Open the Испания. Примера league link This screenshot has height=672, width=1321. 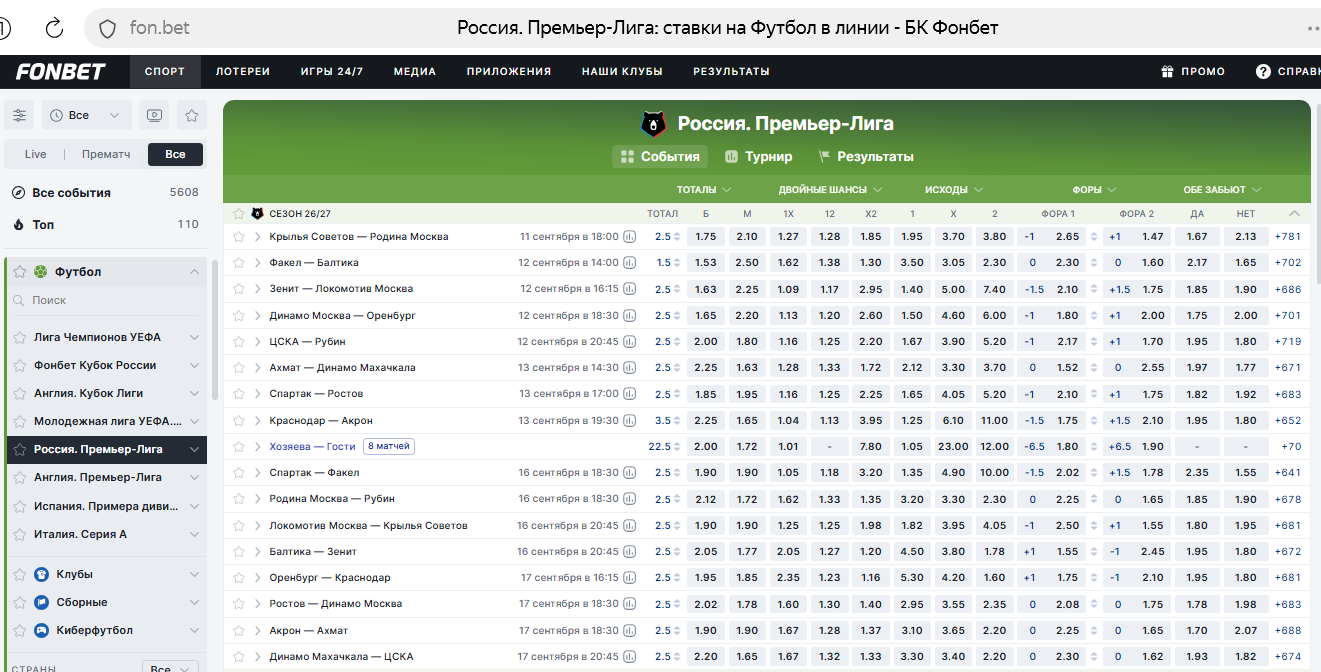coord(106,506)
